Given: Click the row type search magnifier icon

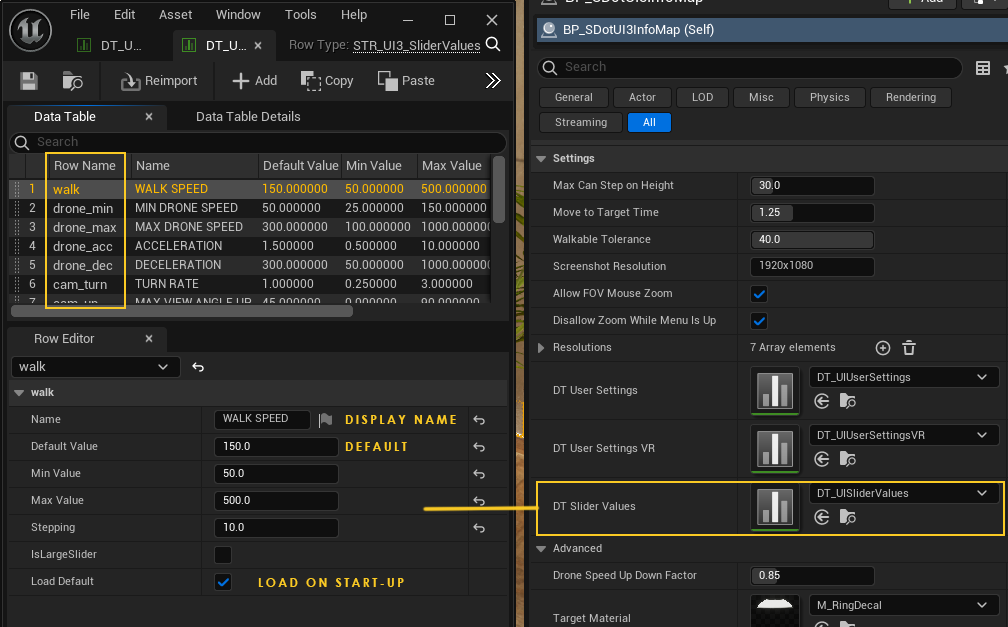Looking at the screenshot, I should coord(493,44).
